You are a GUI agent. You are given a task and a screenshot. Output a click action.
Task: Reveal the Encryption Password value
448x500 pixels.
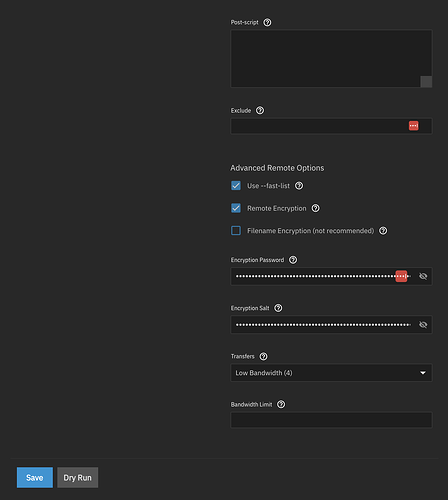click(x=423, y=276)
